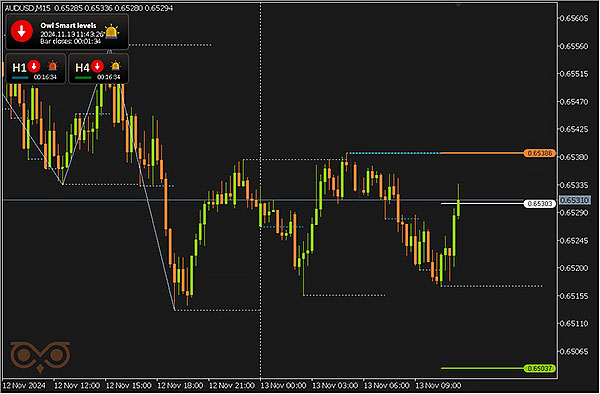600x394 pixels.
Task: Click the owl logo at chart bottom
Action: (40, 357)
